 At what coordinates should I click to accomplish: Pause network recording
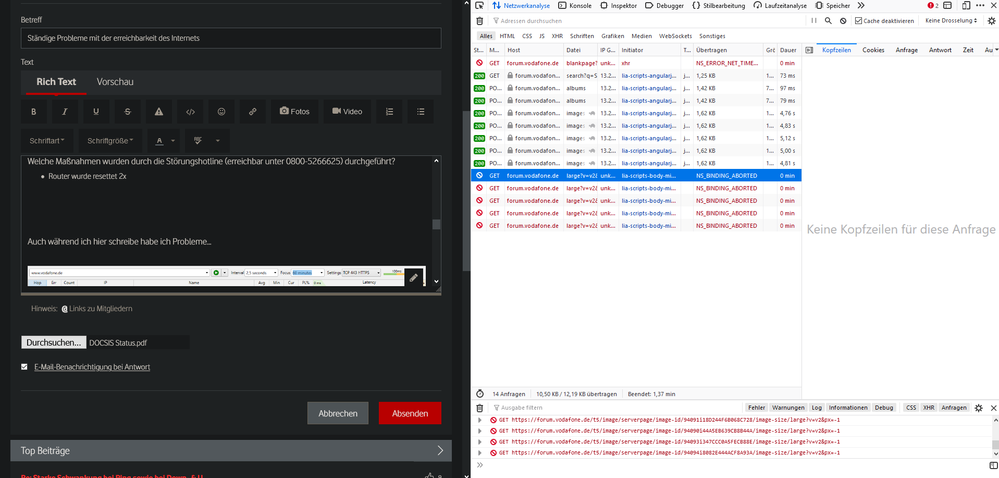[x=814, y=21]
